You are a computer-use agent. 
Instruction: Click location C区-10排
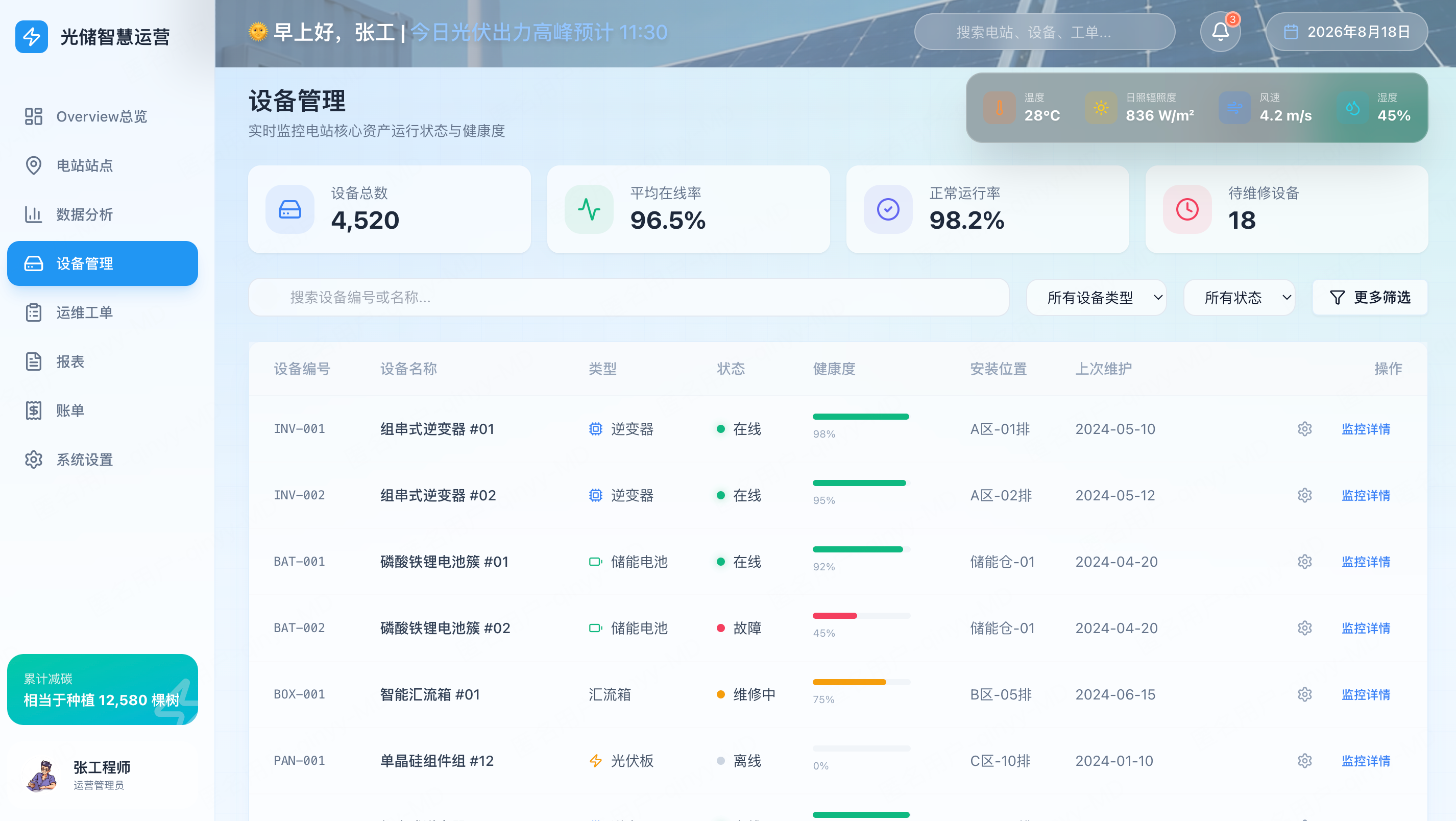click(1001, 761)
